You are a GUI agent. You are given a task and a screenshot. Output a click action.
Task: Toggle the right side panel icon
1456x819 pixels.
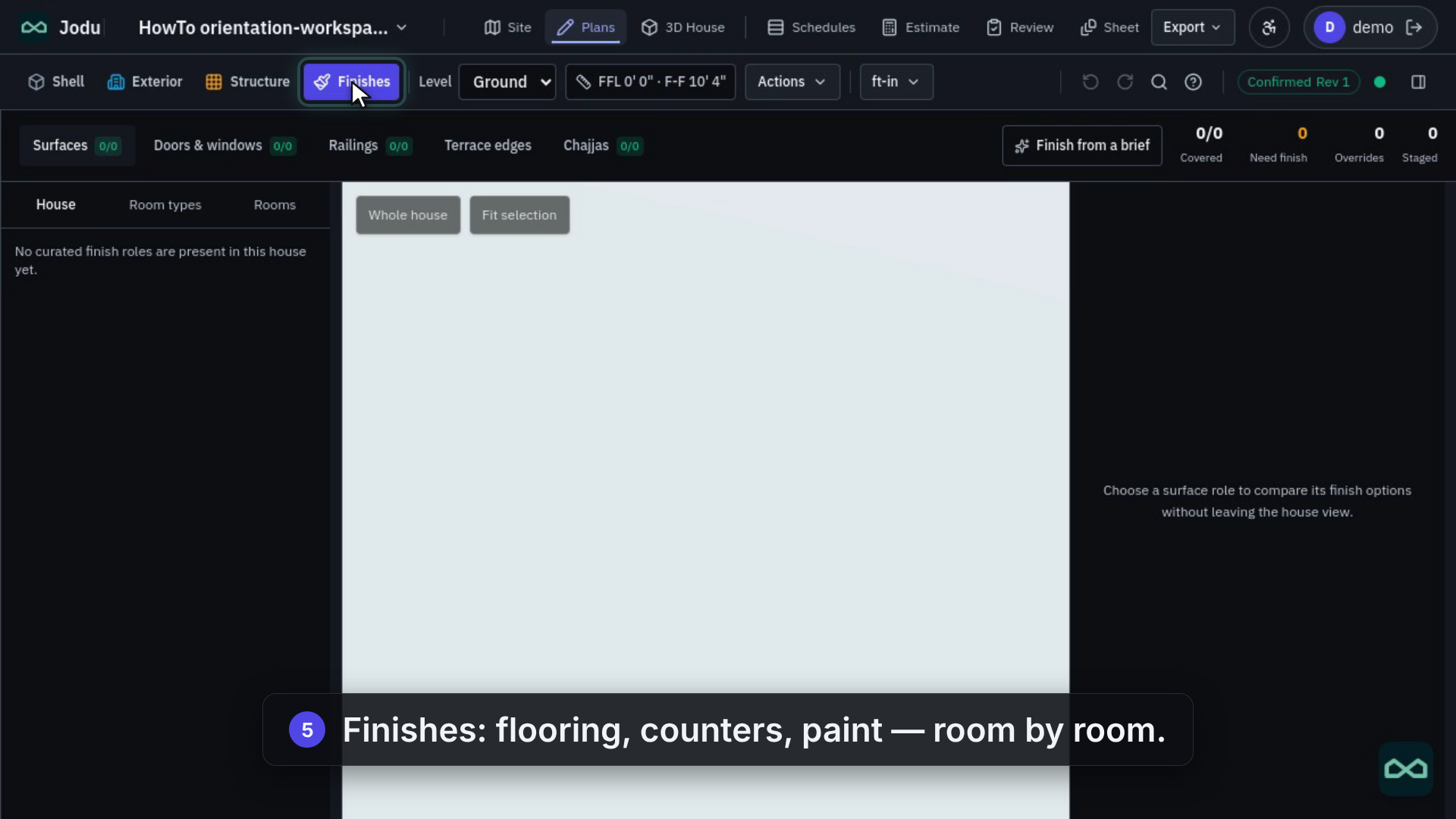[x=1418, y=82]
